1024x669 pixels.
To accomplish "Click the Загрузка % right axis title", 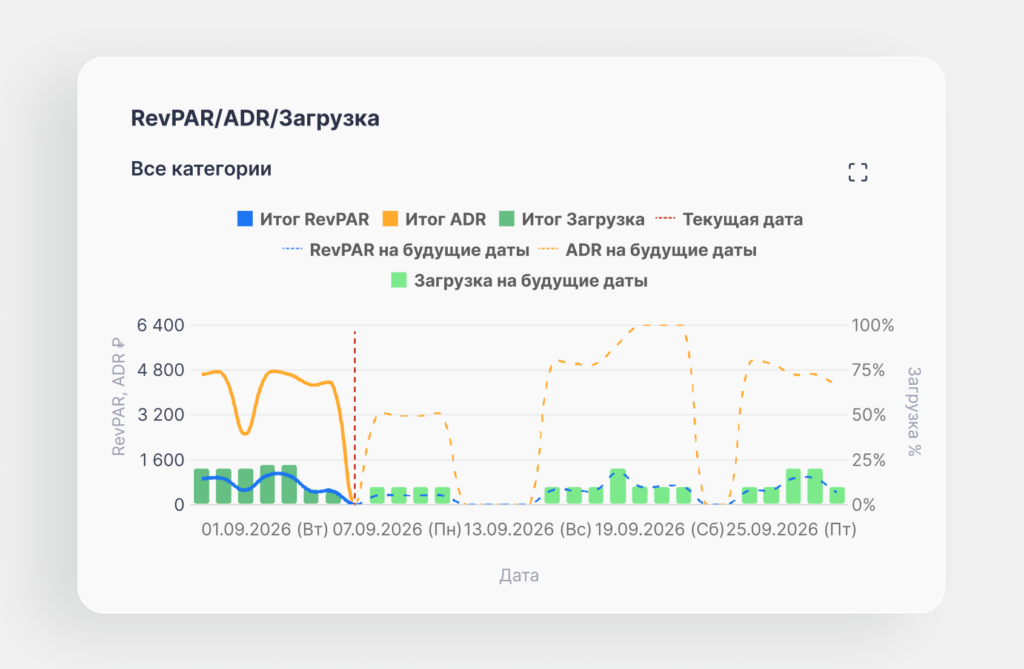I will (x=914, y=411).
